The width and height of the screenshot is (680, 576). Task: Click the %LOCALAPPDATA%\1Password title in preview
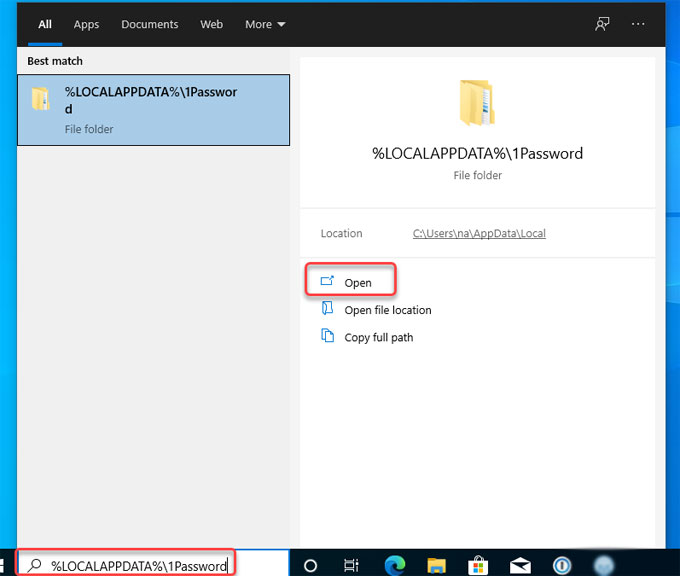coord(477,154)
